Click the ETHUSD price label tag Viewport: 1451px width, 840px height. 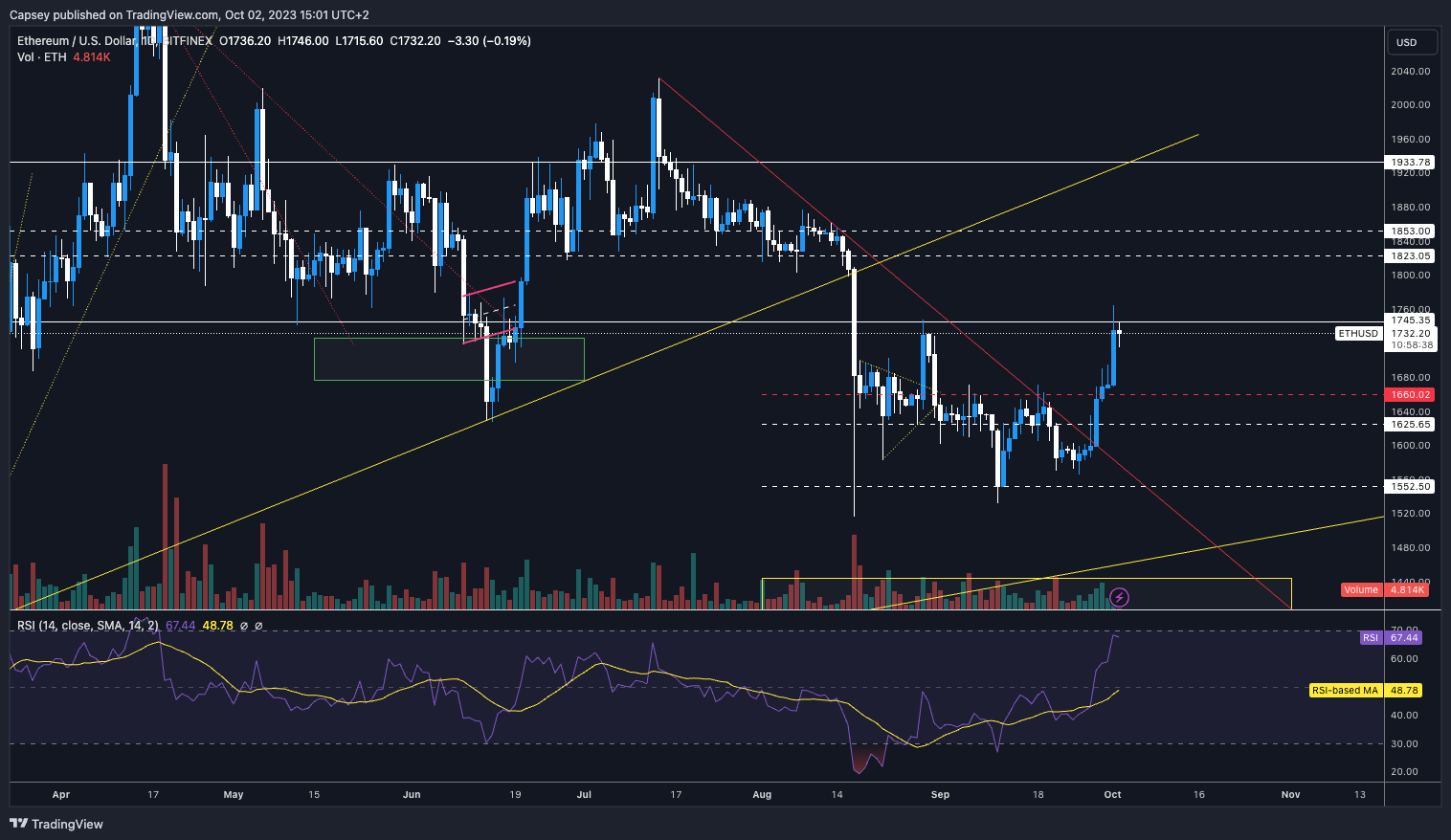(x=1358, y=334)
